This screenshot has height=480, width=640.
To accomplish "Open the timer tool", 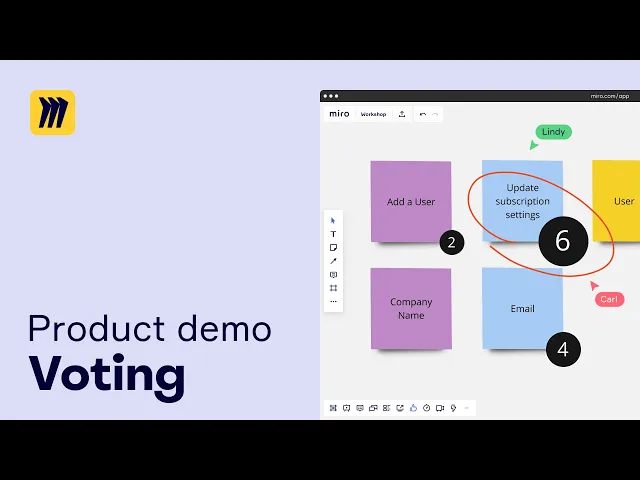I will (x=427, y=408).
